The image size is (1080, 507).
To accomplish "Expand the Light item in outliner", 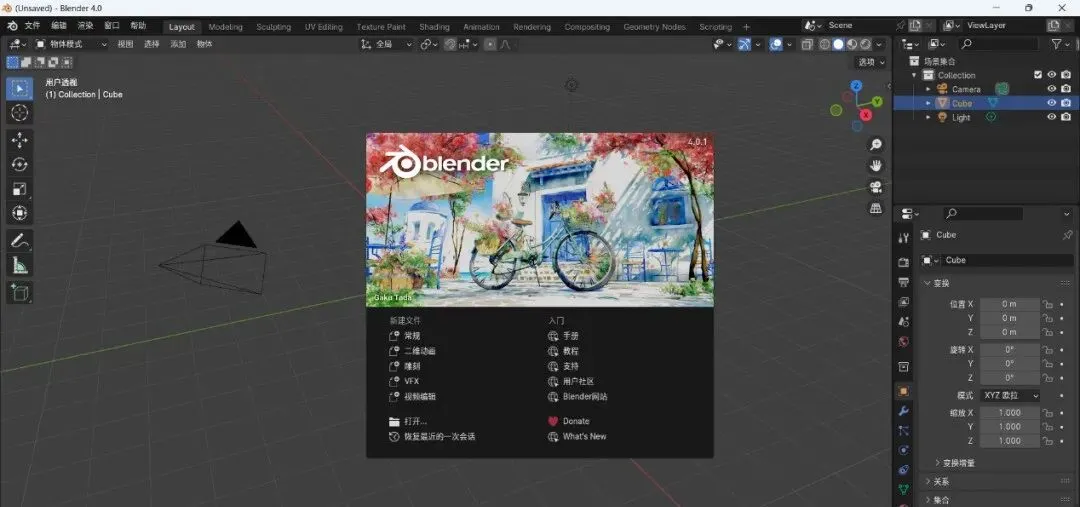I will (928, 118).
